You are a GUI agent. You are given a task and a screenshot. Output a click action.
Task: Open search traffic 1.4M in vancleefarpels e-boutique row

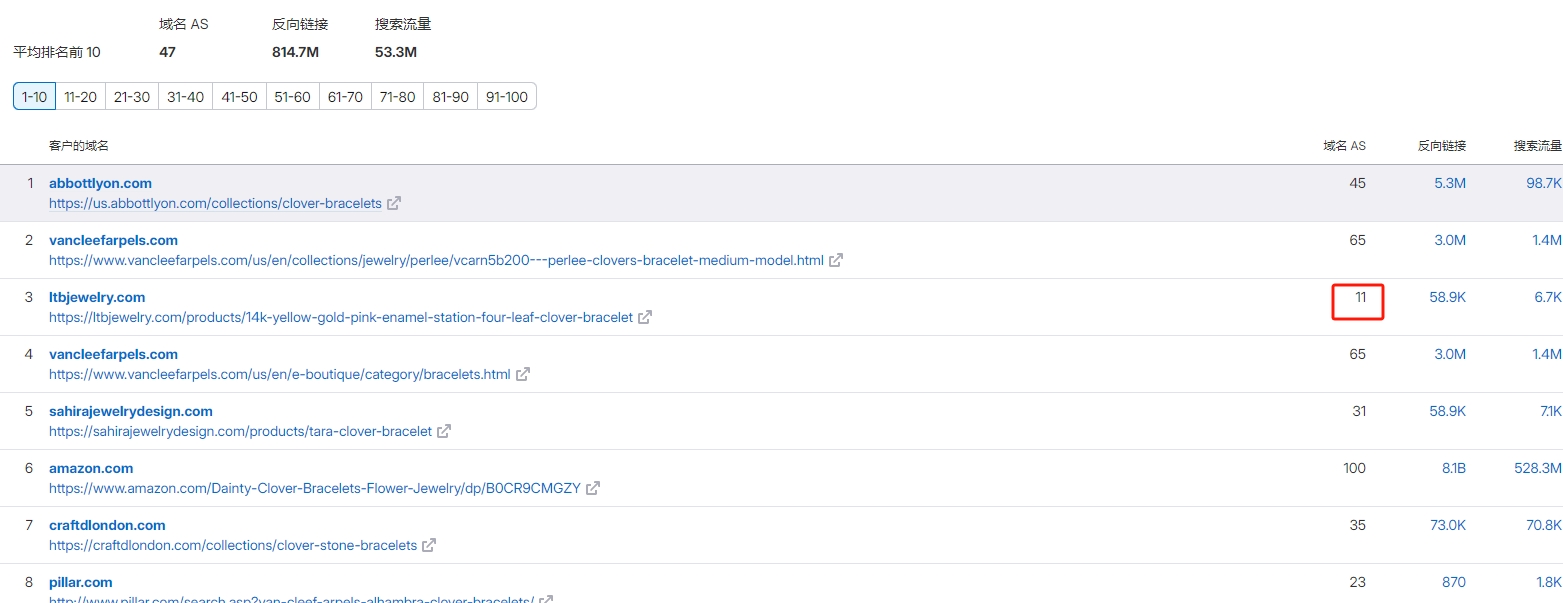tap(1546, 354)
